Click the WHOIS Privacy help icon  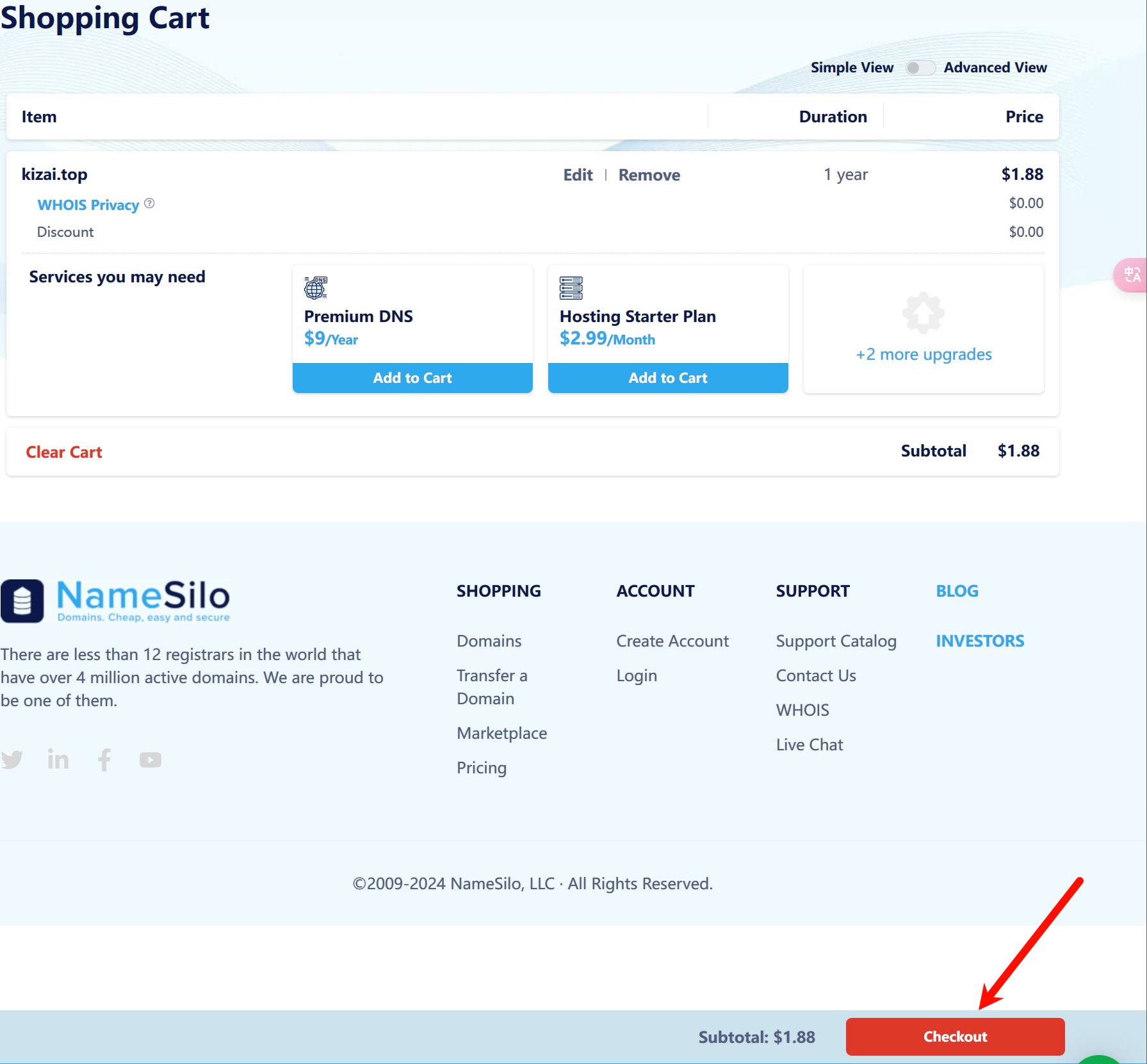click(x=149, y=204)
